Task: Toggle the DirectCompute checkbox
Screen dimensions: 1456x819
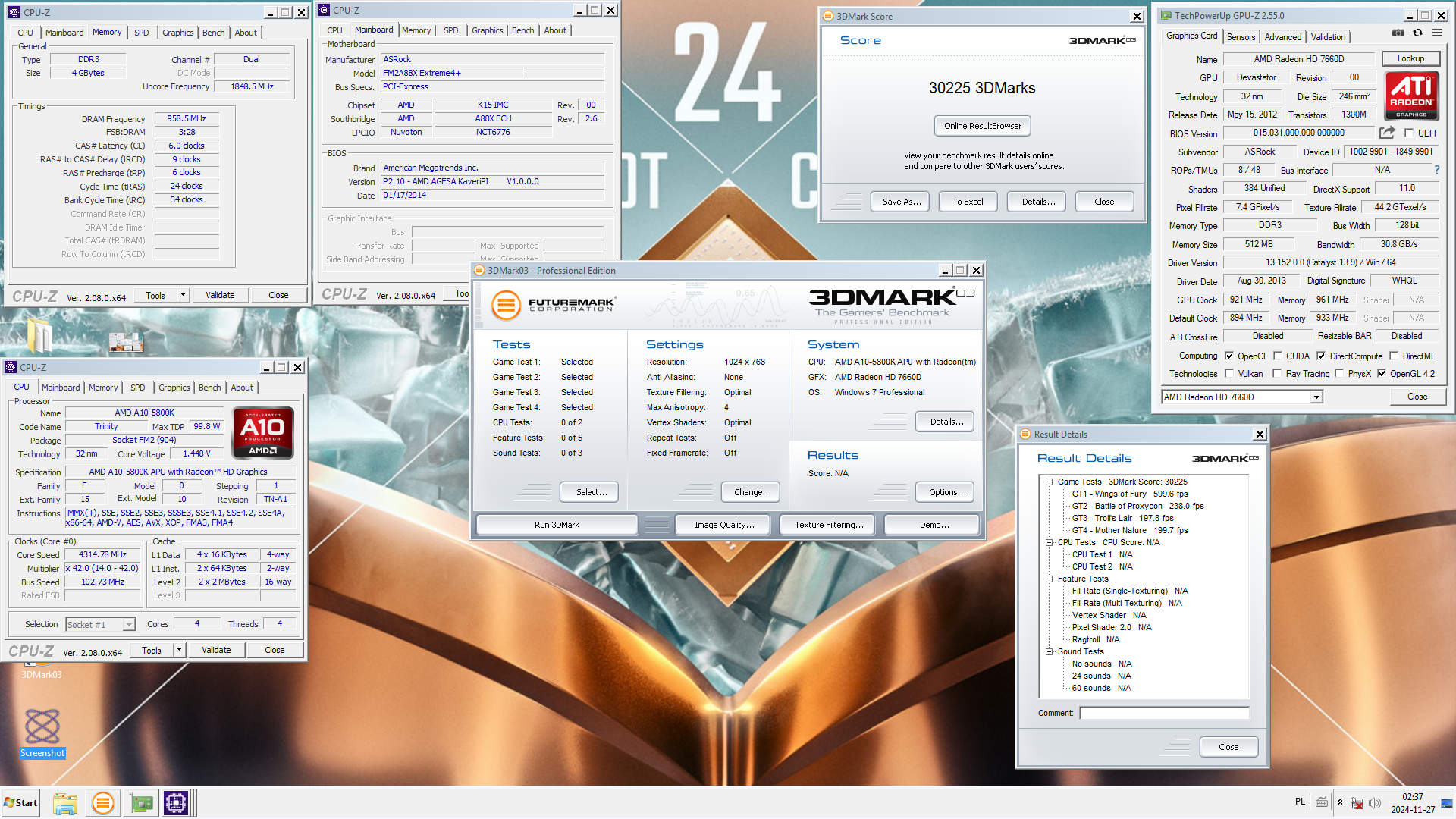Action: pos(1321,356)
